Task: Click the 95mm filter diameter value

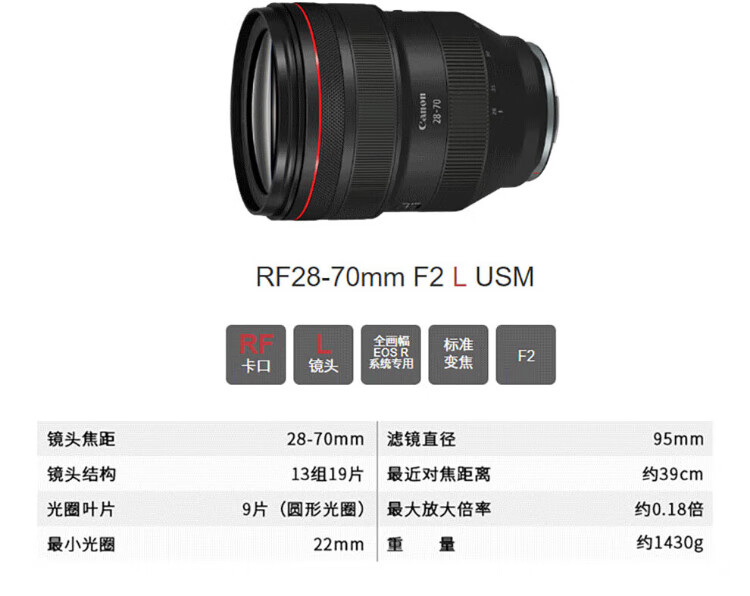Action: click(678, 439)
